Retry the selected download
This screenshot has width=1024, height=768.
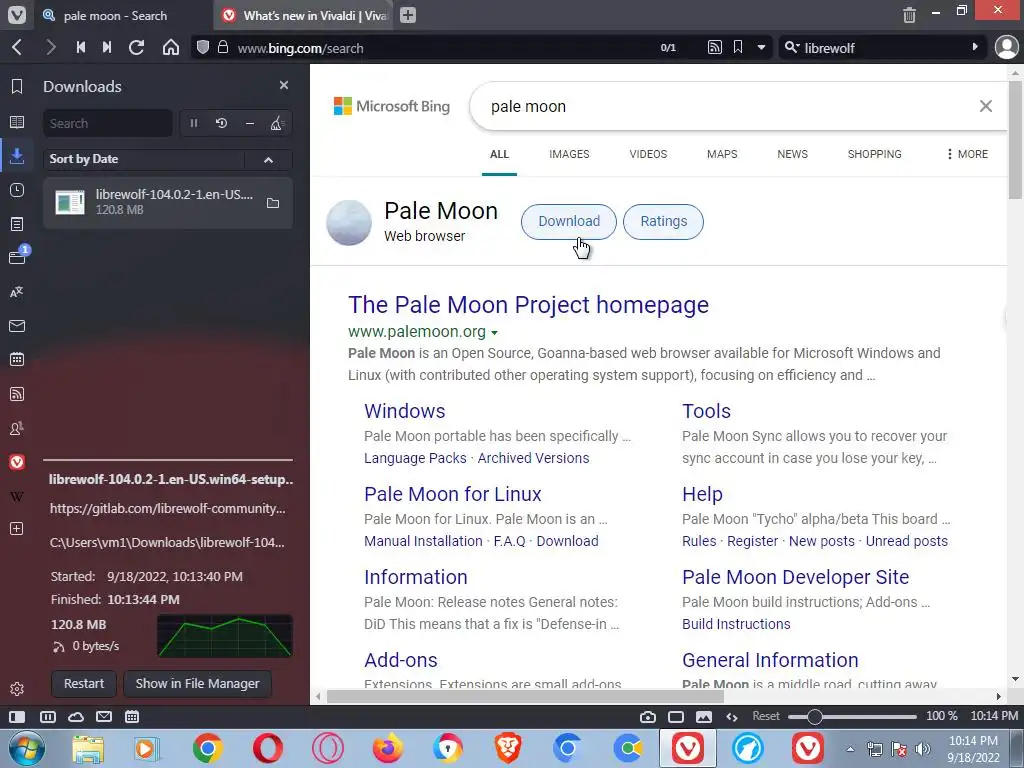221,123
